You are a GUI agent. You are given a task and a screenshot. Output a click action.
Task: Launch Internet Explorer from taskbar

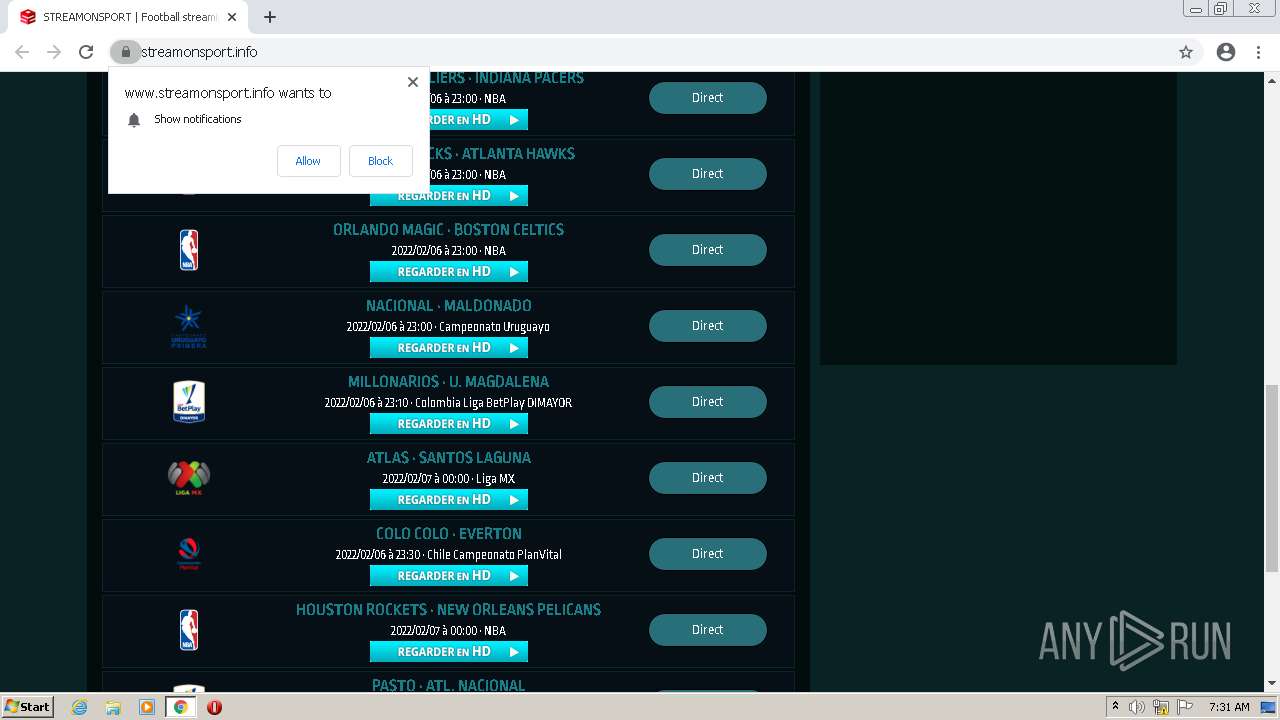79,707
